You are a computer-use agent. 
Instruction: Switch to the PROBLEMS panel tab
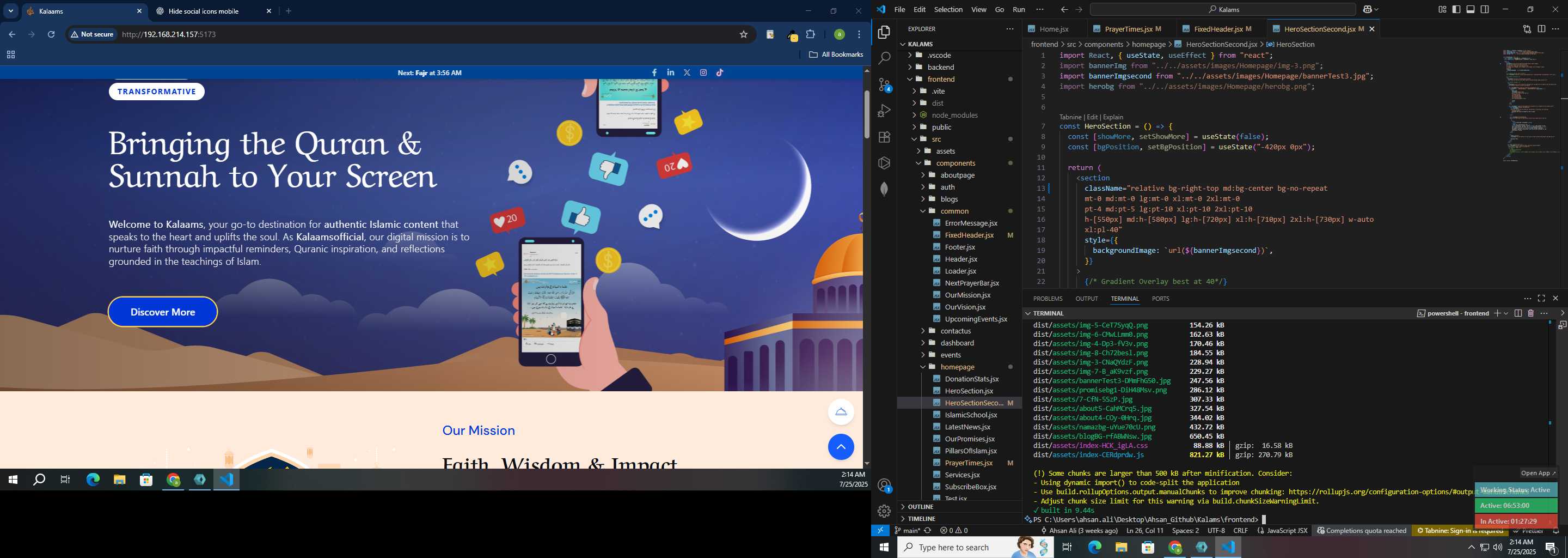(1048, 299)
